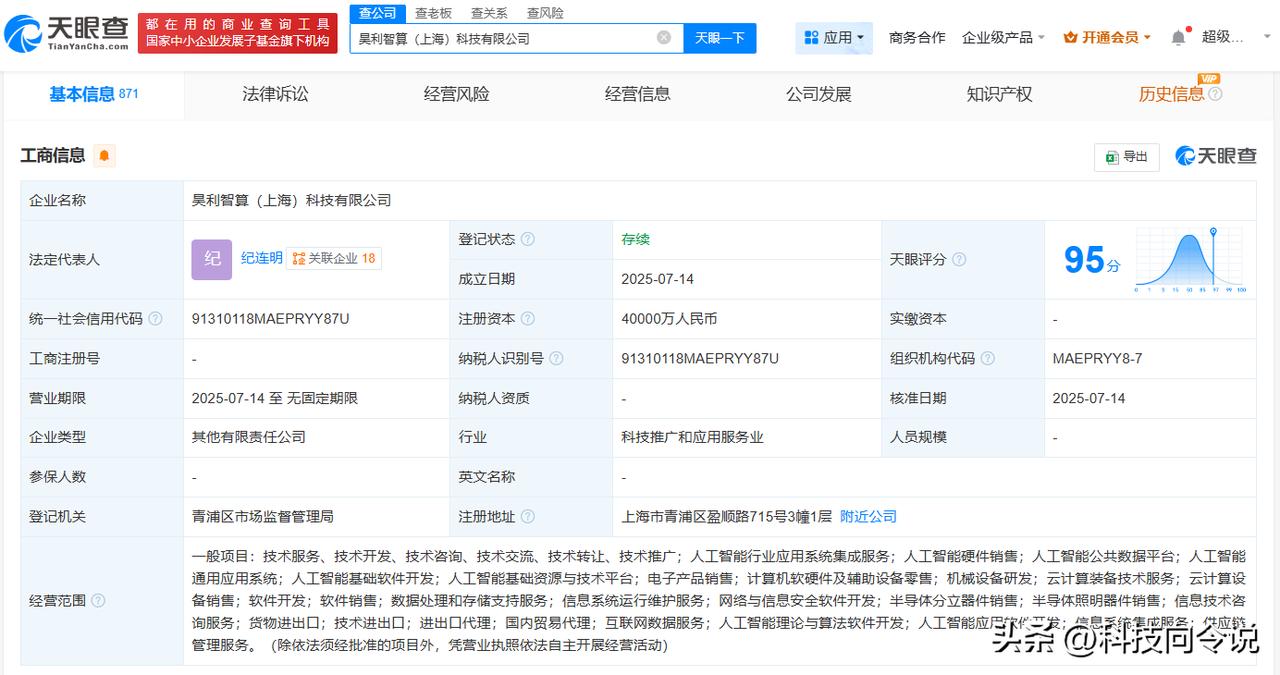
Task: Open the notification bell icon
Action: 1178,38
